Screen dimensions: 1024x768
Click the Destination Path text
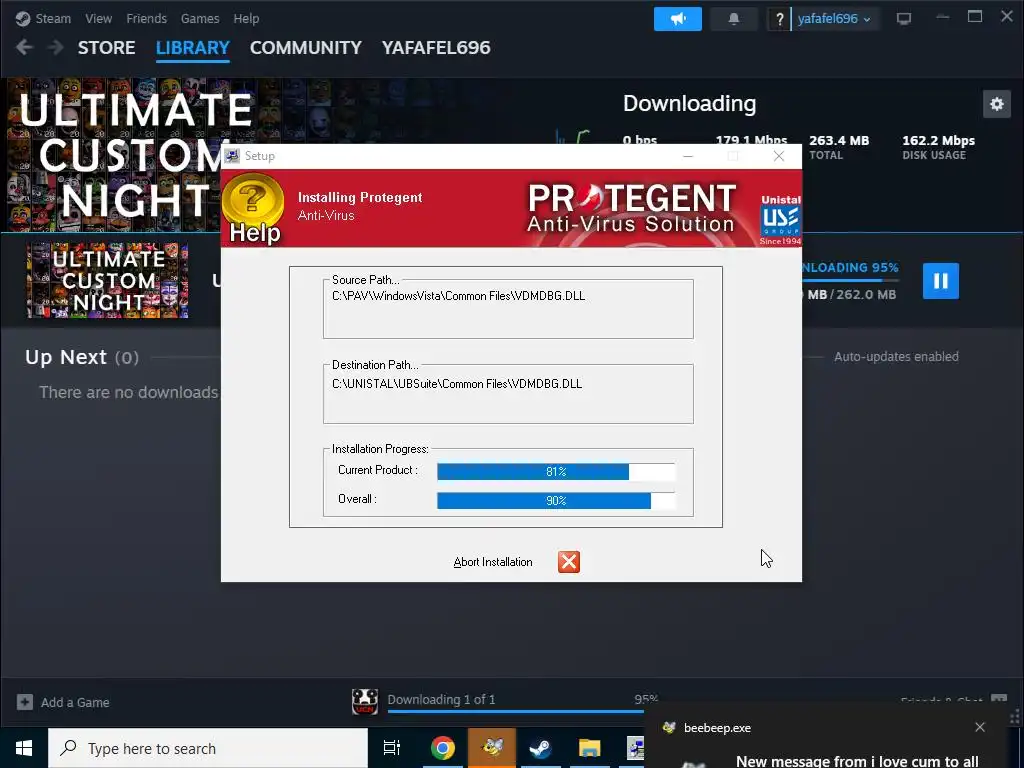click(457, 383)
